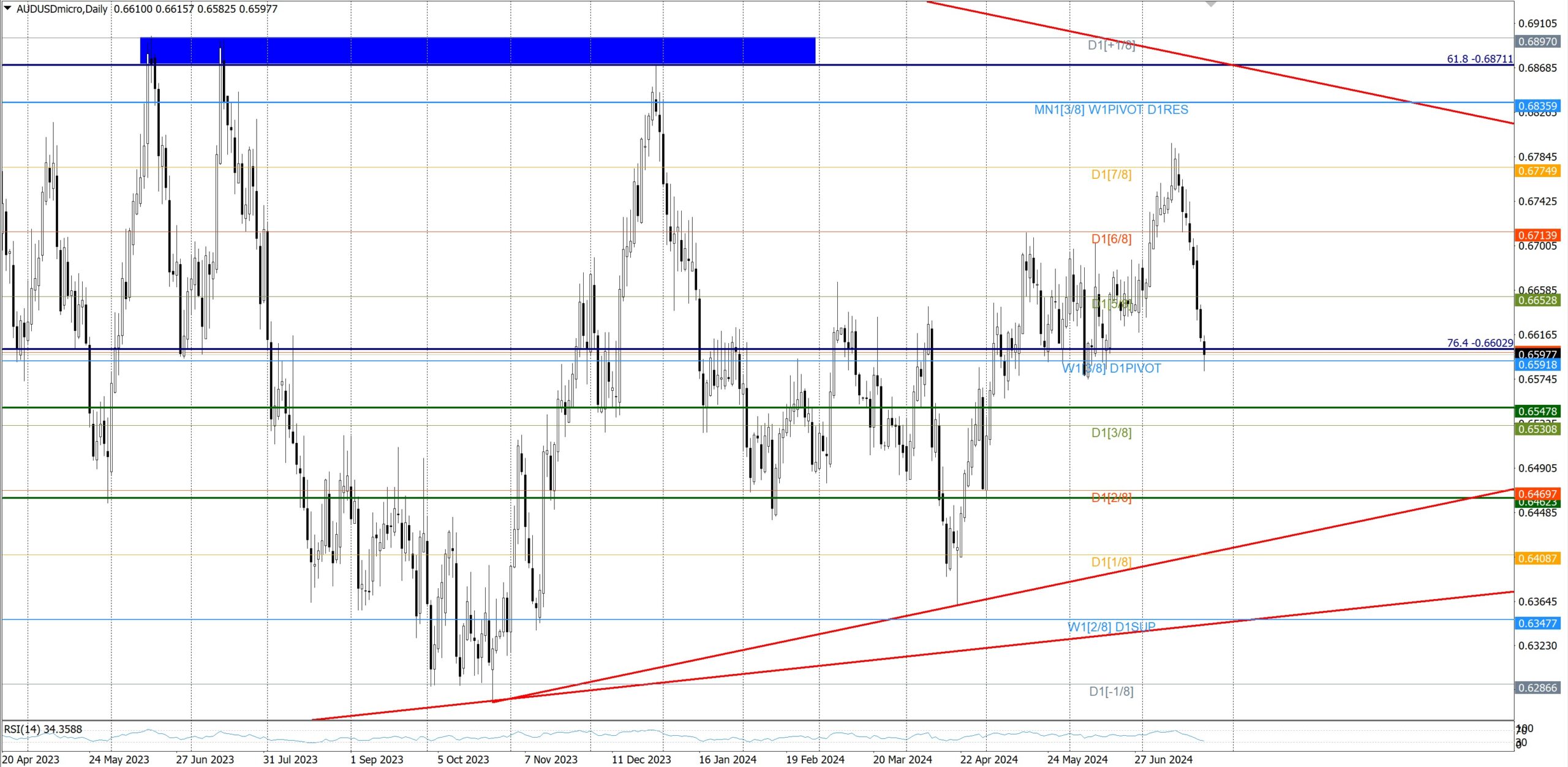Click the gray chart shift triangle marker
Viewport: 1568px width, 767px height.
(x=1210, y=4)
